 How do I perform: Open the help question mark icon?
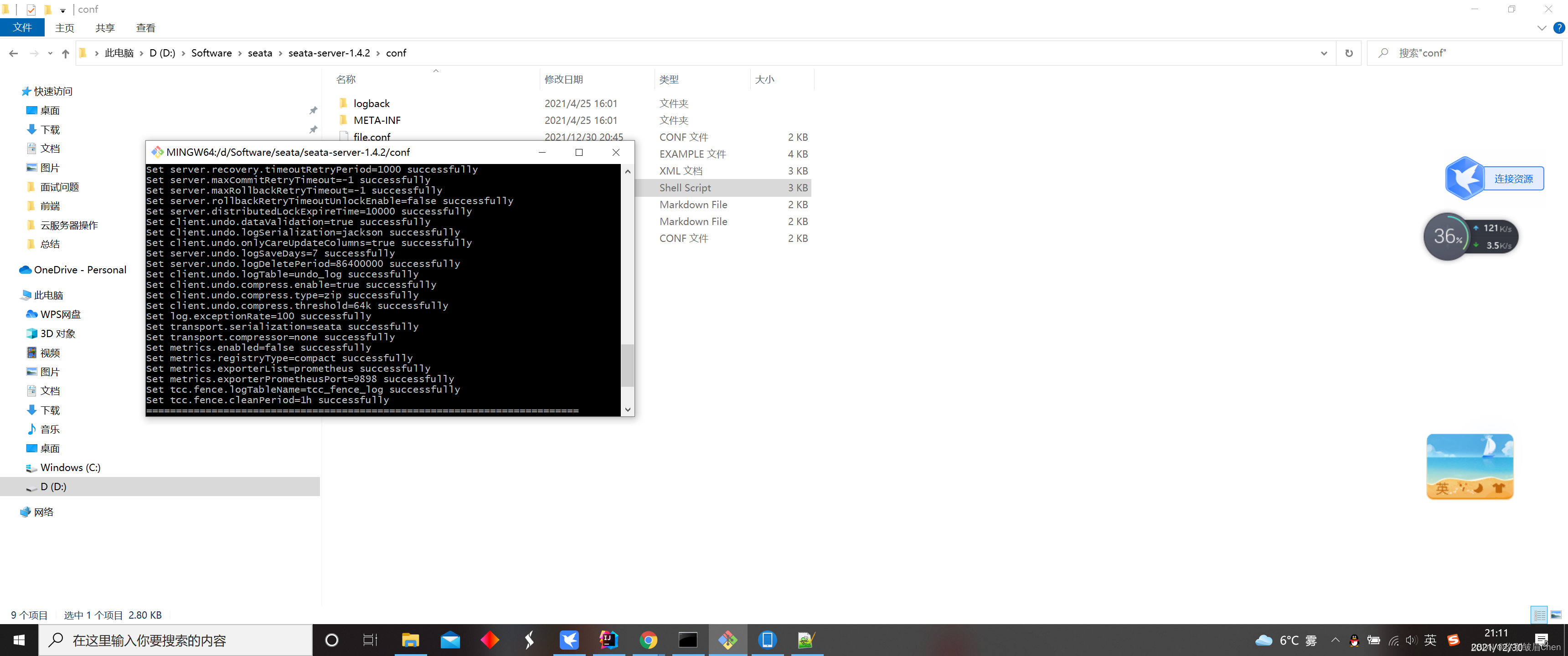tap(1559, 27)
